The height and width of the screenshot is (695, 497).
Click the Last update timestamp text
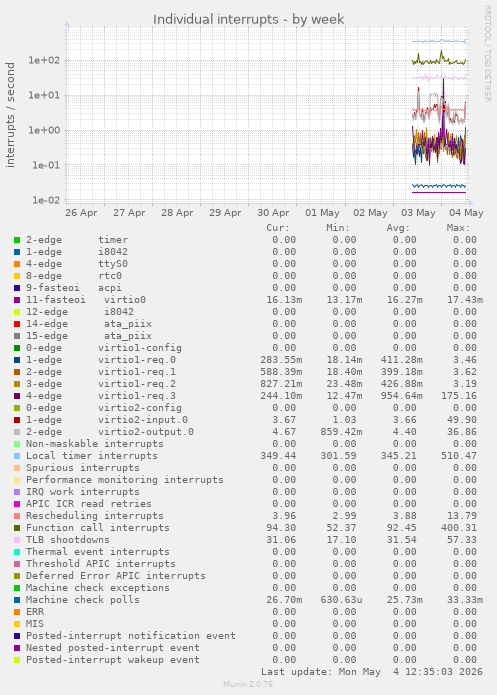tap(372, 672)
